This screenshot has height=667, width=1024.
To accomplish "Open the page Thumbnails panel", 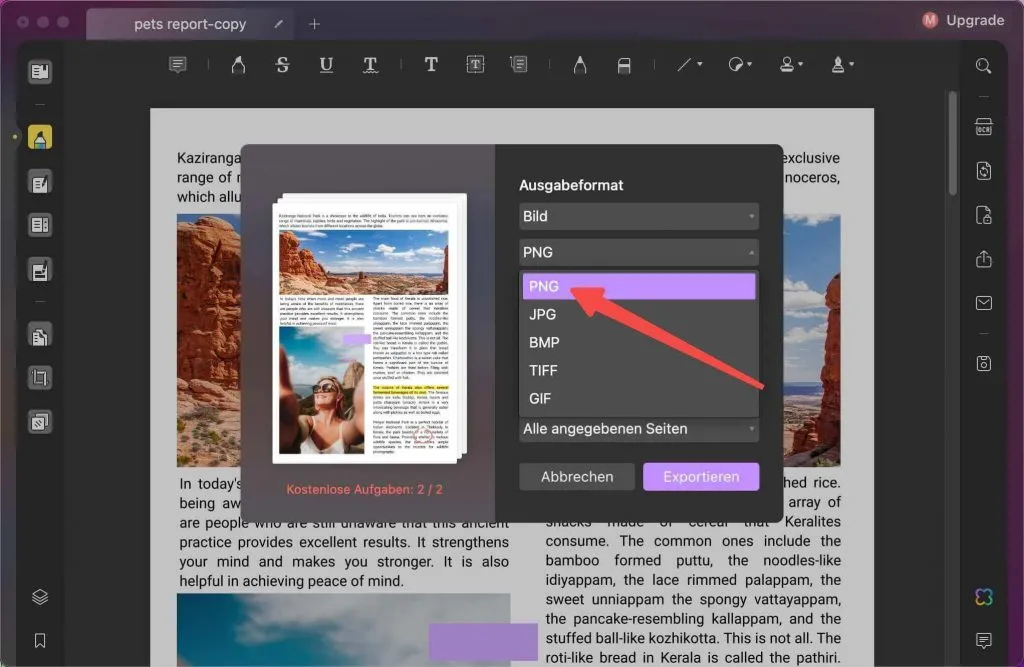I will pyautogui.click(x=38, y=71).
